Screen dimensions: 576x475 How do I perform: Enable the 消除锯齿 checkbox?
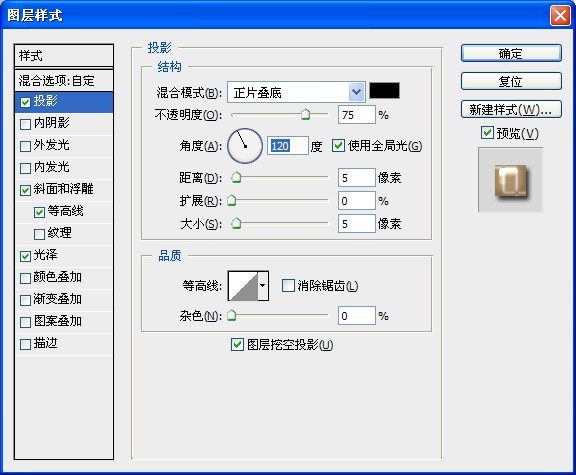coord(288,285)
